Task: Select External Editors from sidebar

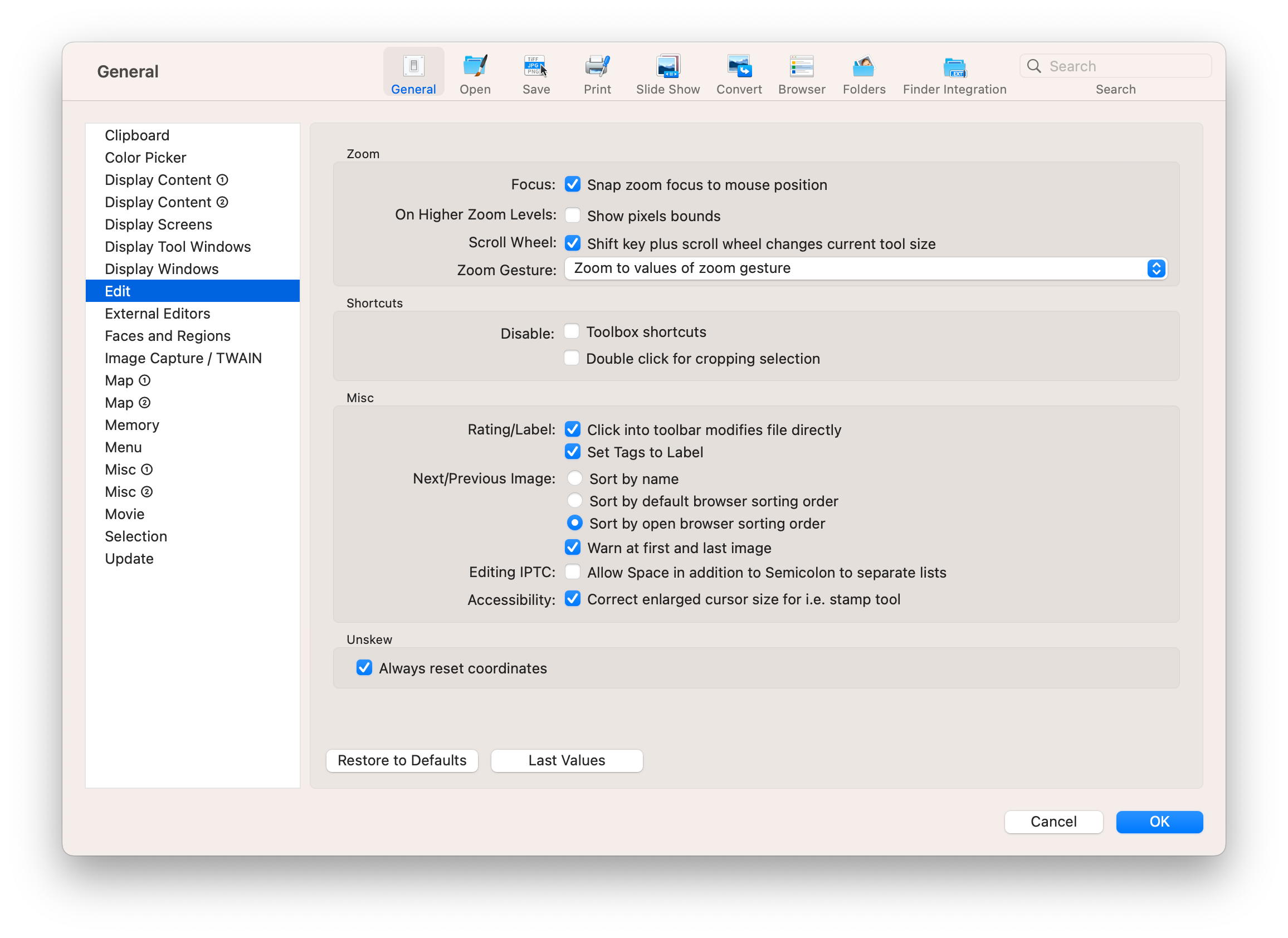Action: pos(157,314)
